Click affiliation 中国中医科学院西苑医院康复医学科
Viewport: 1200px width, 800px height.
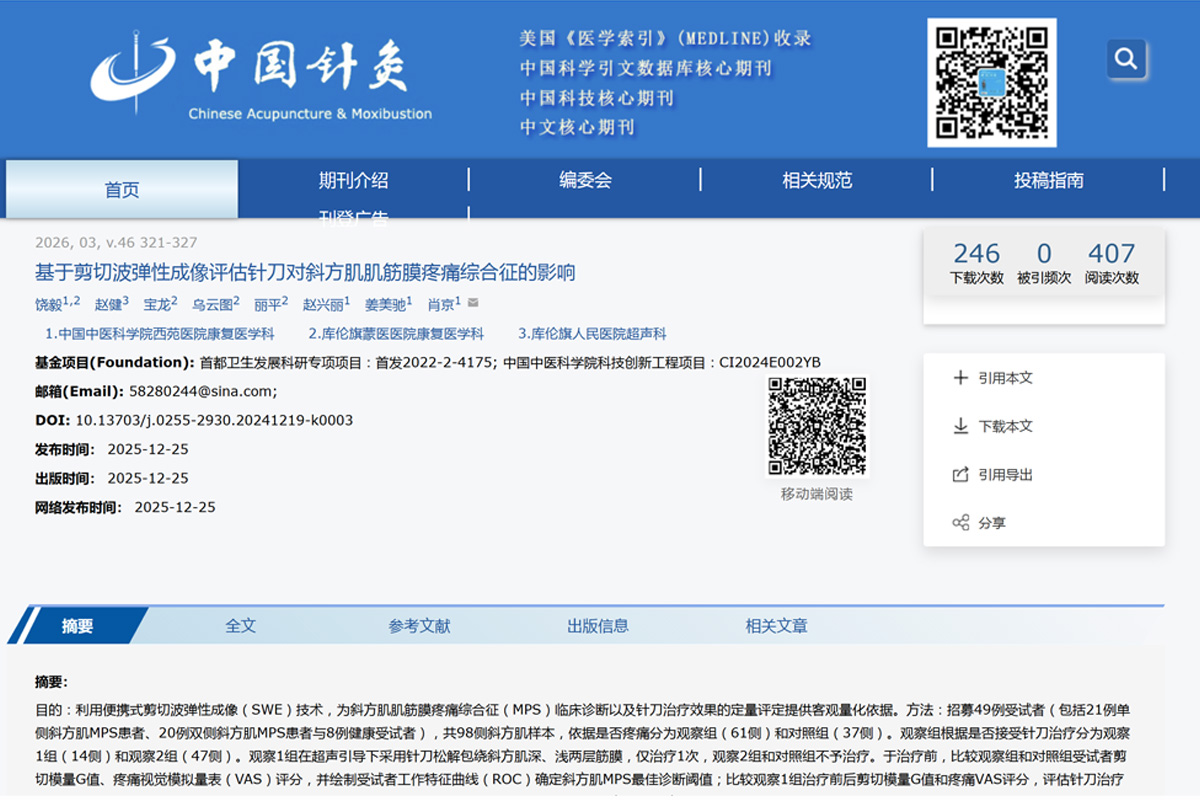[160, 334]
